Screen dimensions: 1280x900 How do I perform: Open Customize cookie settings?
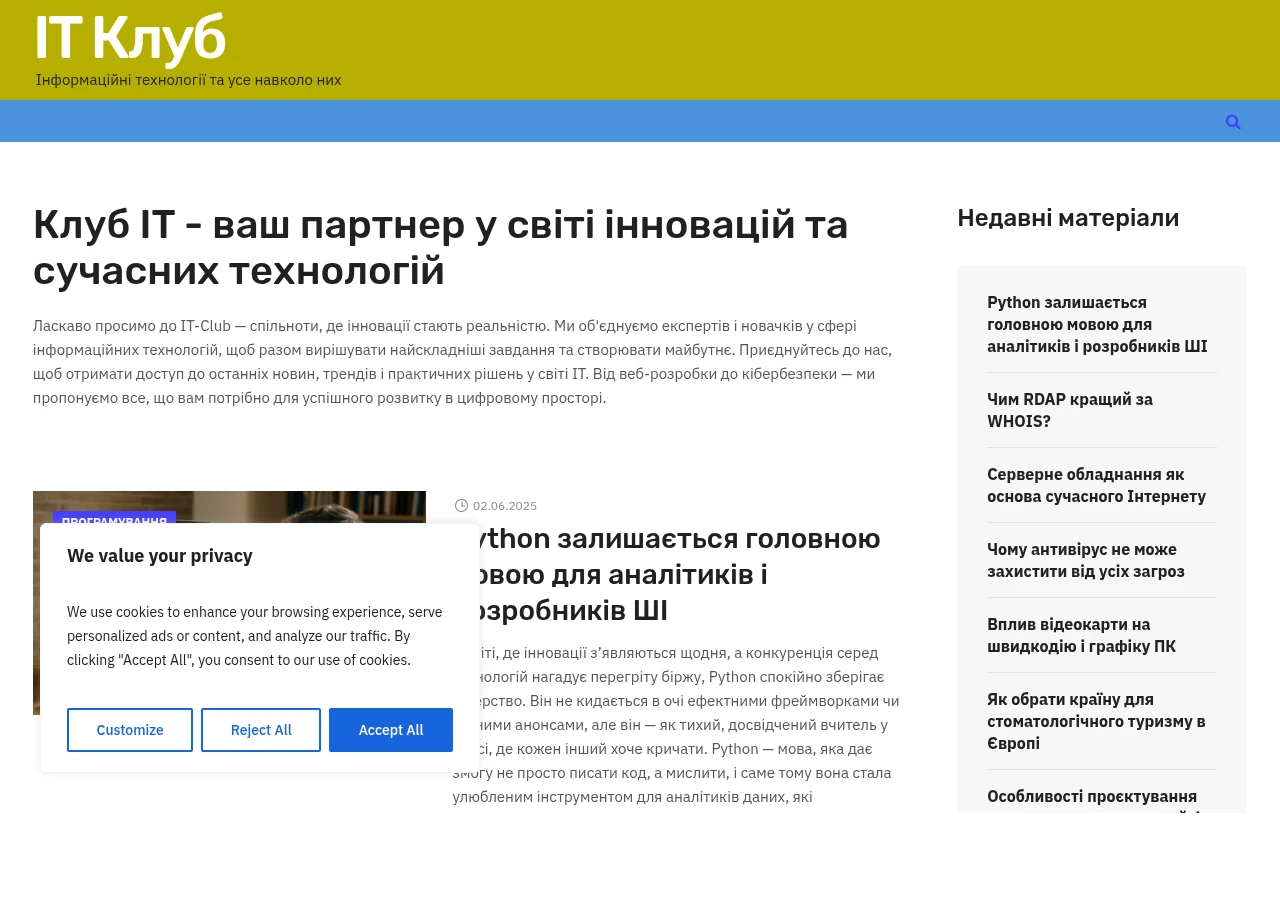click(x=130, y=730)
